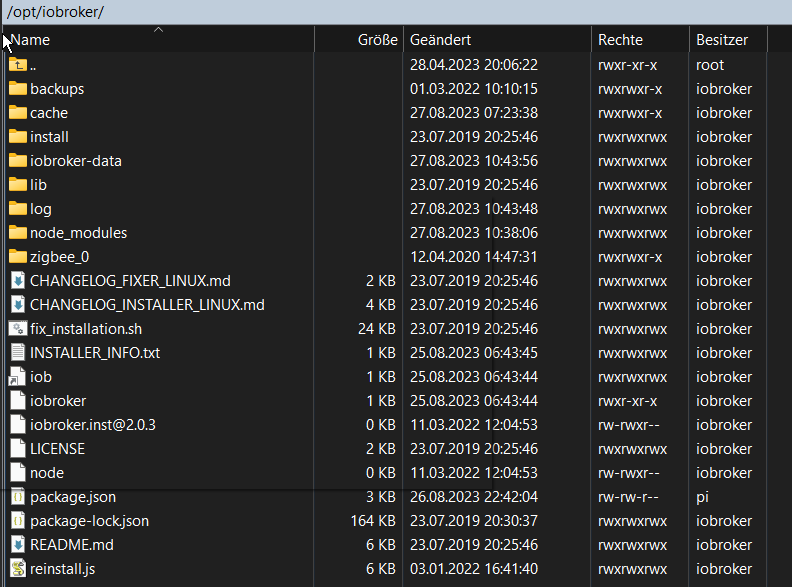The height and width of the screenshot is (587, 792).
Task: Click the reinstall.js script file icon
Action: click(18, 569)
